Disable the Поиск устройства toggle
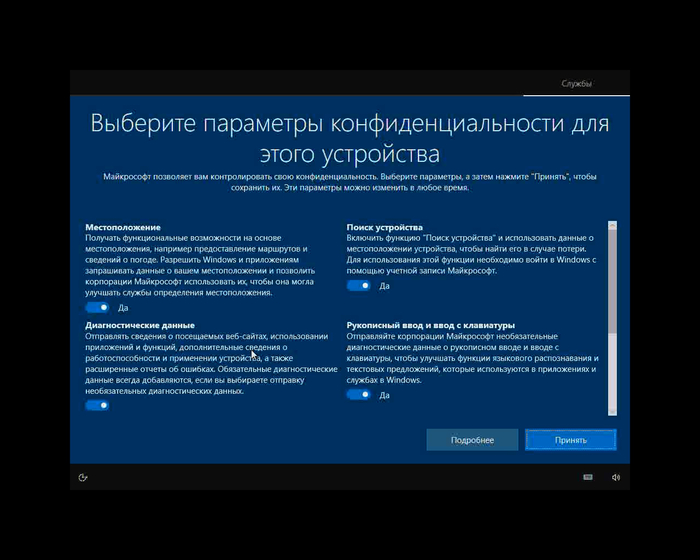The height and width of the screenshot is (560, 700). pos(358,285)
